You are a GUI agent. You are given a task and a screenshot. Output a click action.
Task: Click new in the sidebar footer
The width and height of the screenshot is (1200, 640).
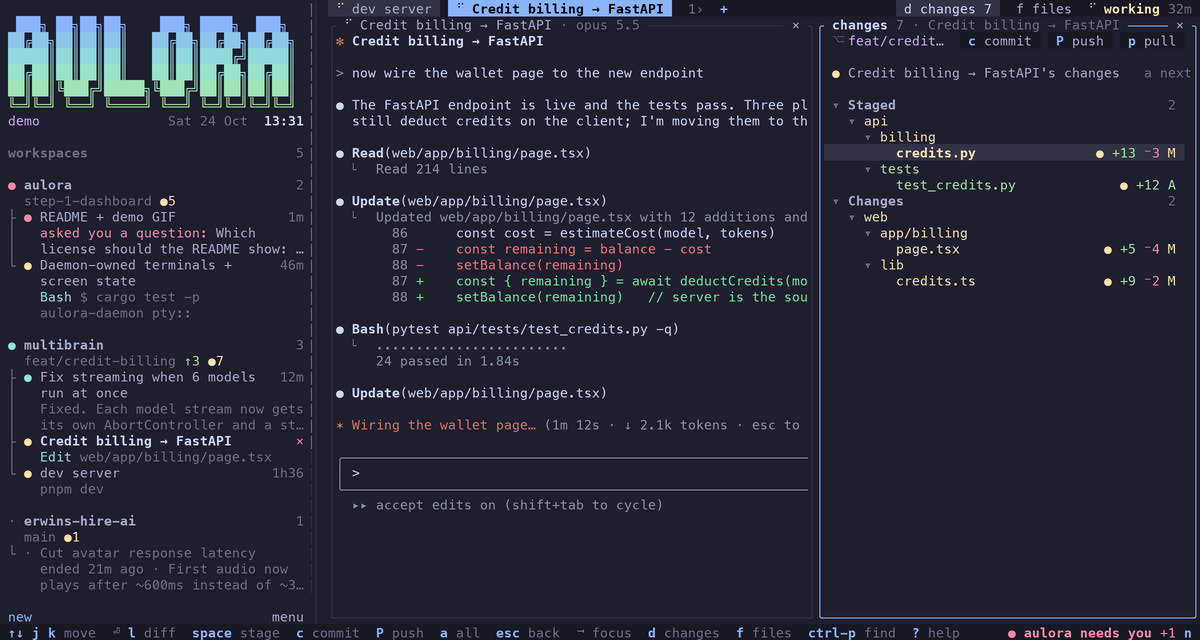click(x=20, y=617)
